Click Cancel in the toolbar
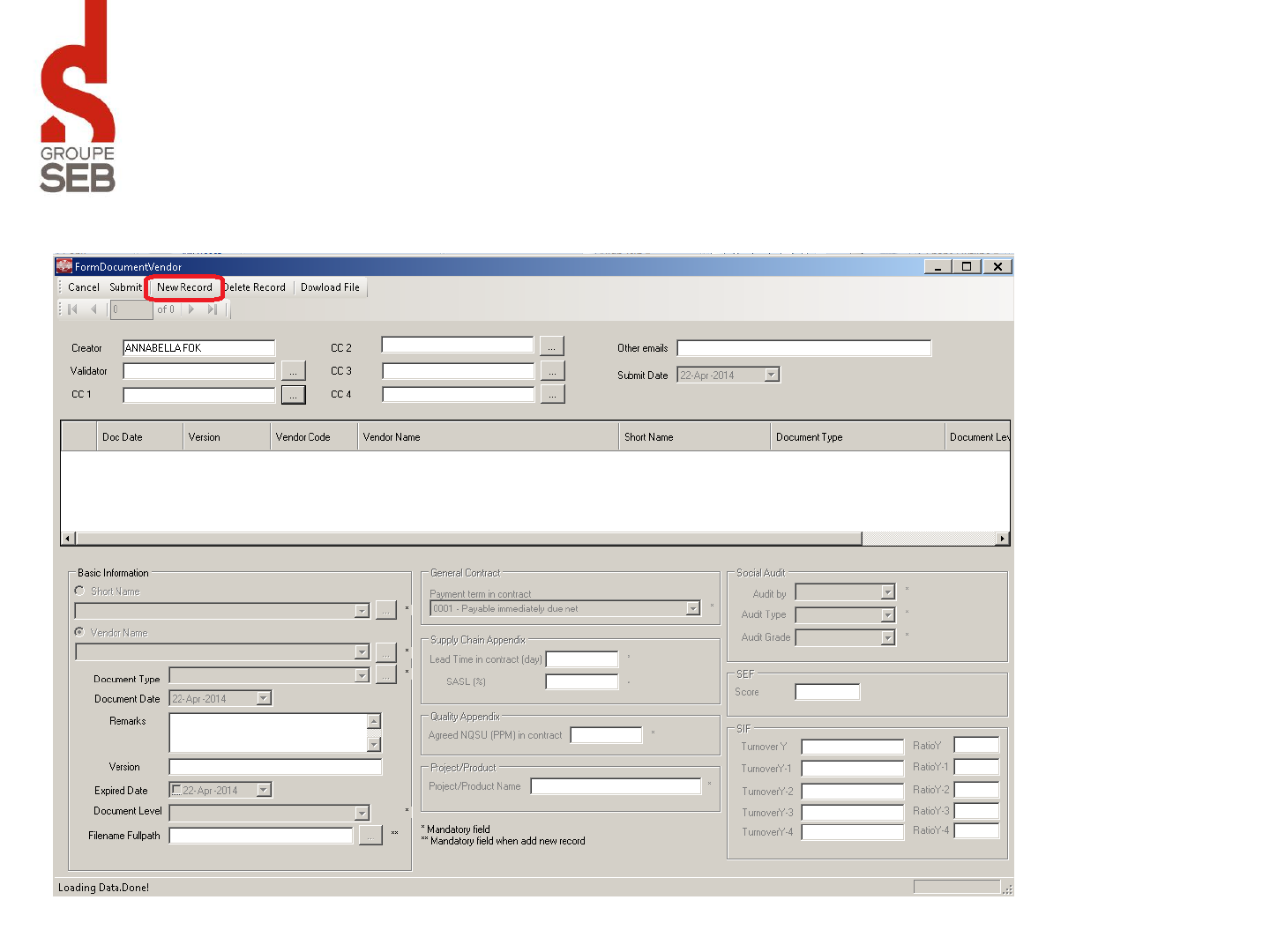The width and height of the screenshot is (1270, 952). pos(84,287)
